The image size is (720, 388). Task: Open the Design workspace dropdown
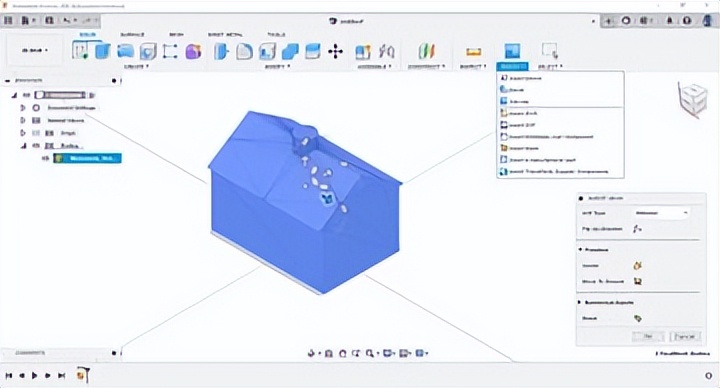[x=34, y=51]
